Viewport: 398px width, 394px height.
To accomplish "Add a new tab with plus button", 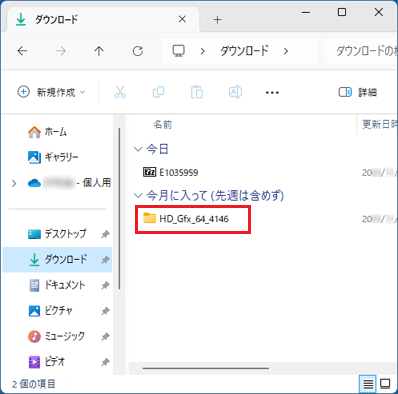I will (217, 20).
